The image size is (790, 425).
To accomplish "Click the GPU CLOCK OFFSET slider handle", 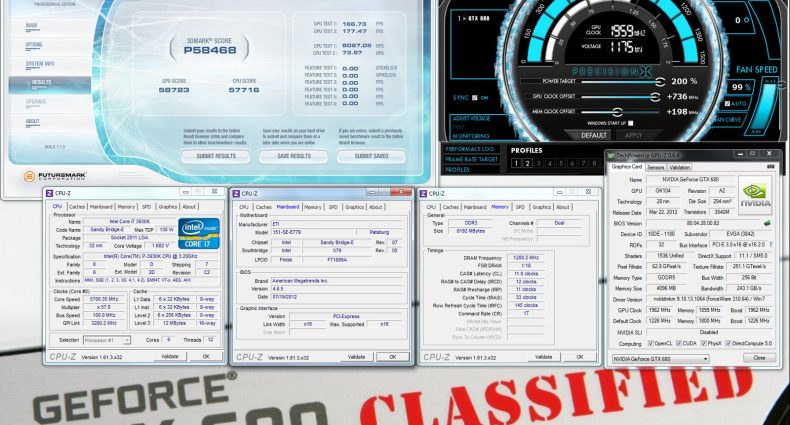I will pyautogui.click(x=655, y=97).
